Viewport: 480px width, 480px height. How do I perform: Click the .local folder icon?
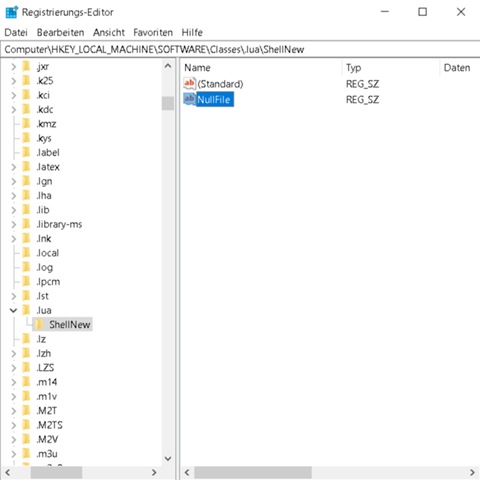26,253
